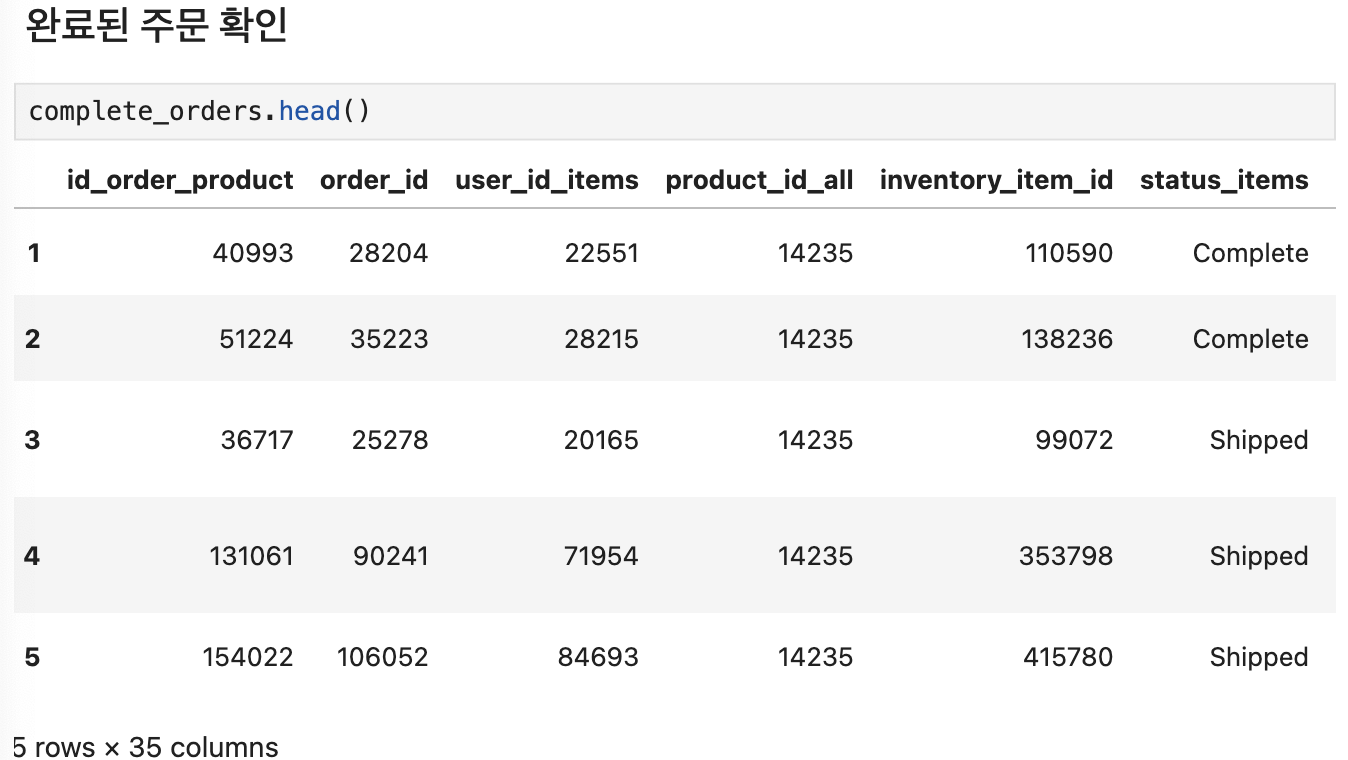
Task: Click the 5 rows × 35 columns text
Action: coord(146,747)
